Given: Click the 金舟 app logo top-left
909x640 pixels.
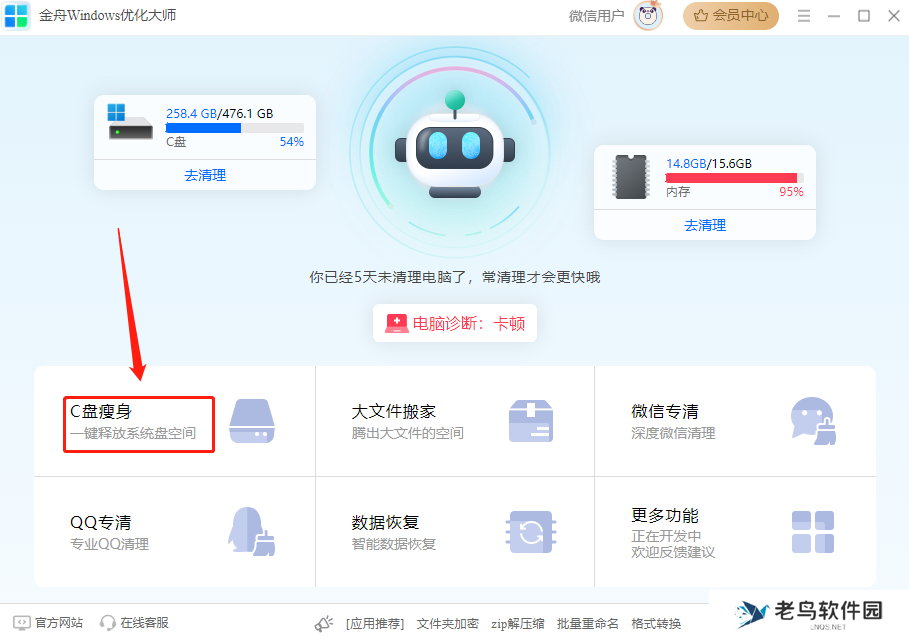Looking at the screenshot, I should (16, 16).
